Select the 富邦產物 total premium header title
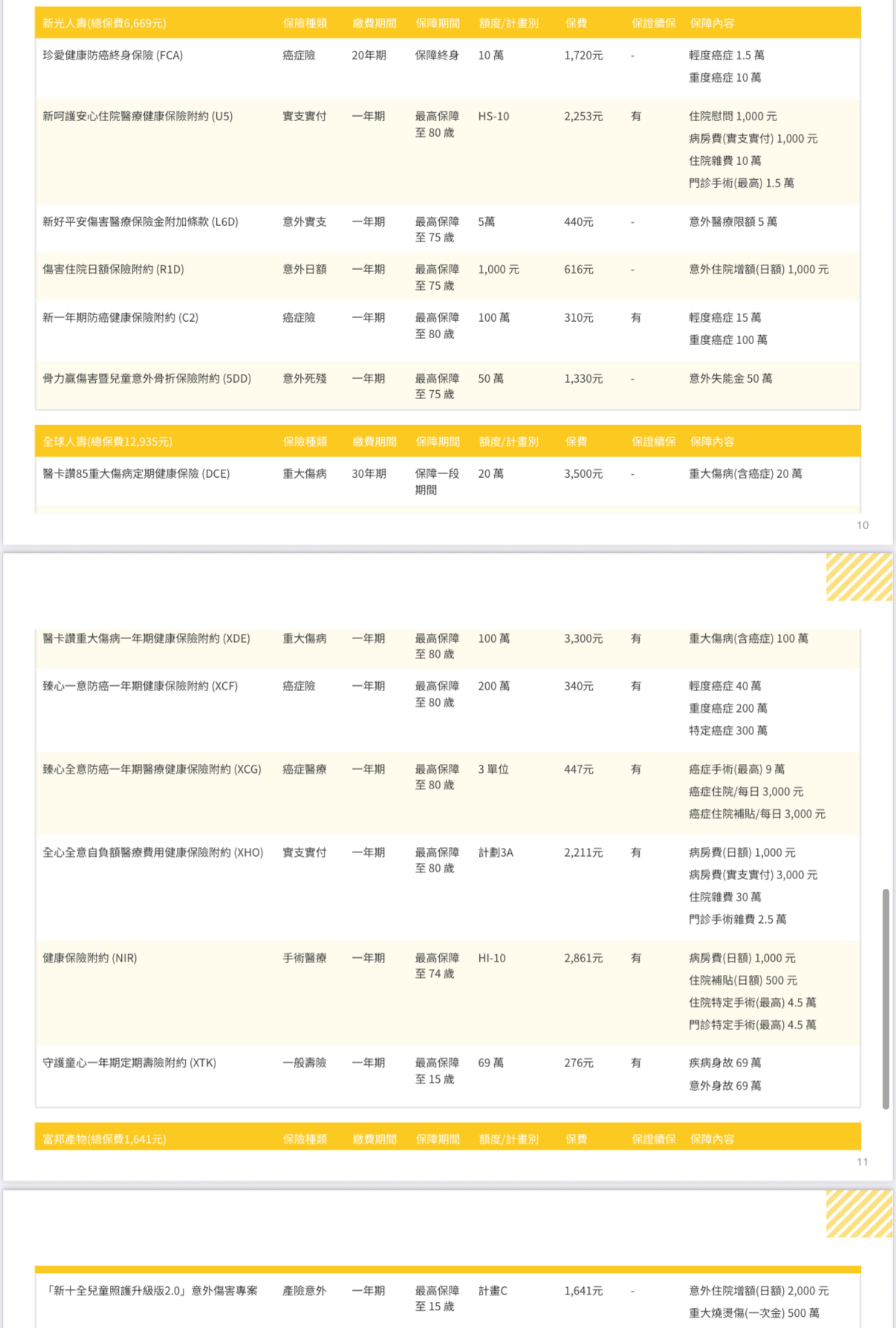The height and width of the screenshot is (1328, 896). click(x=104, y=1139)
